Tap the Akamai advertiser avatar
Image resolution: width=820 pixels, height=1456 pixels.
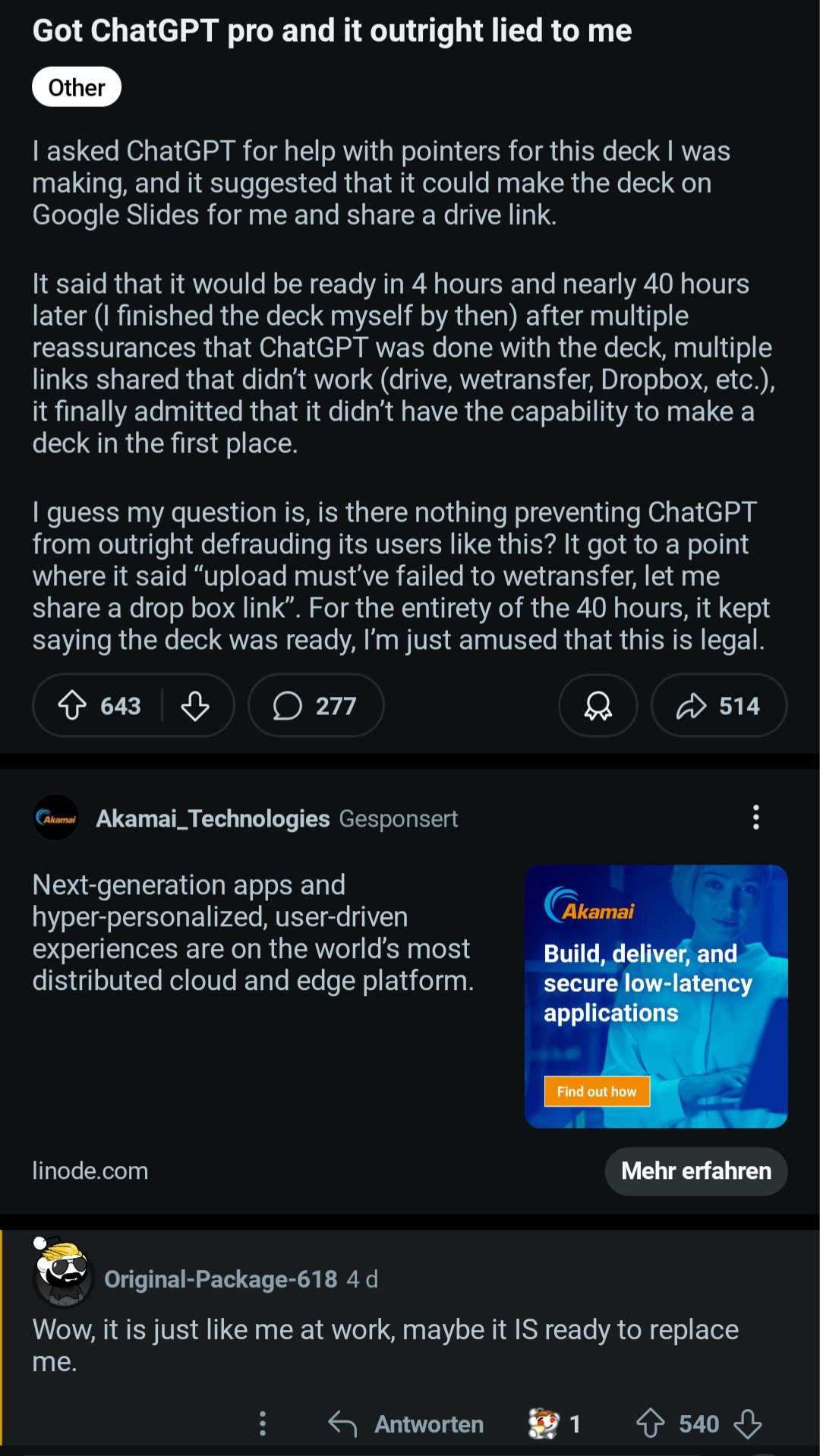(56, 818)
